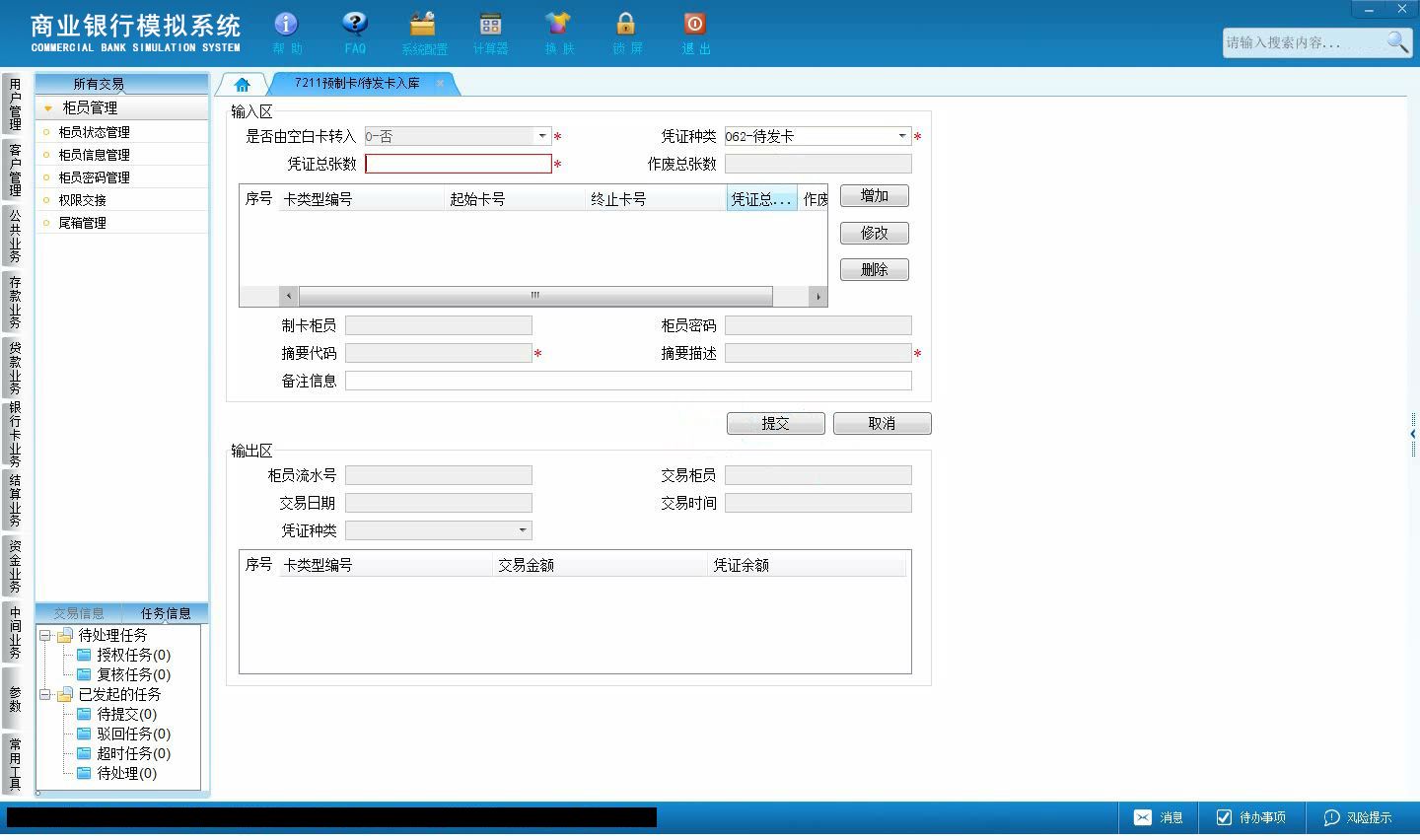Click the 增加 add button

[875, 196]
